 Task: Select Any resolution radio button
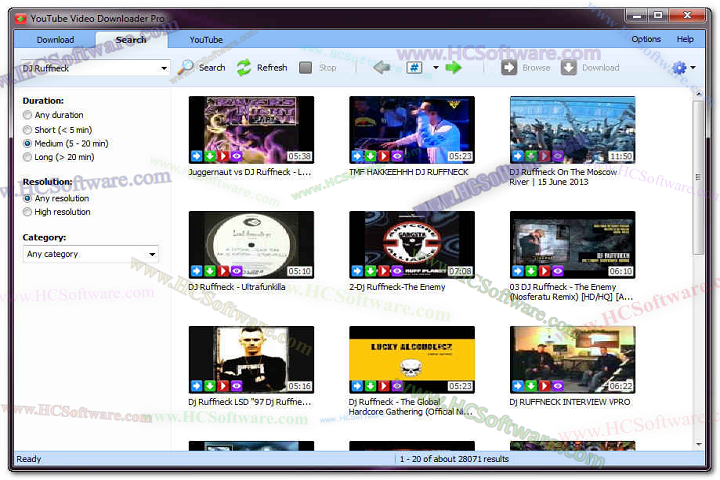28,198
